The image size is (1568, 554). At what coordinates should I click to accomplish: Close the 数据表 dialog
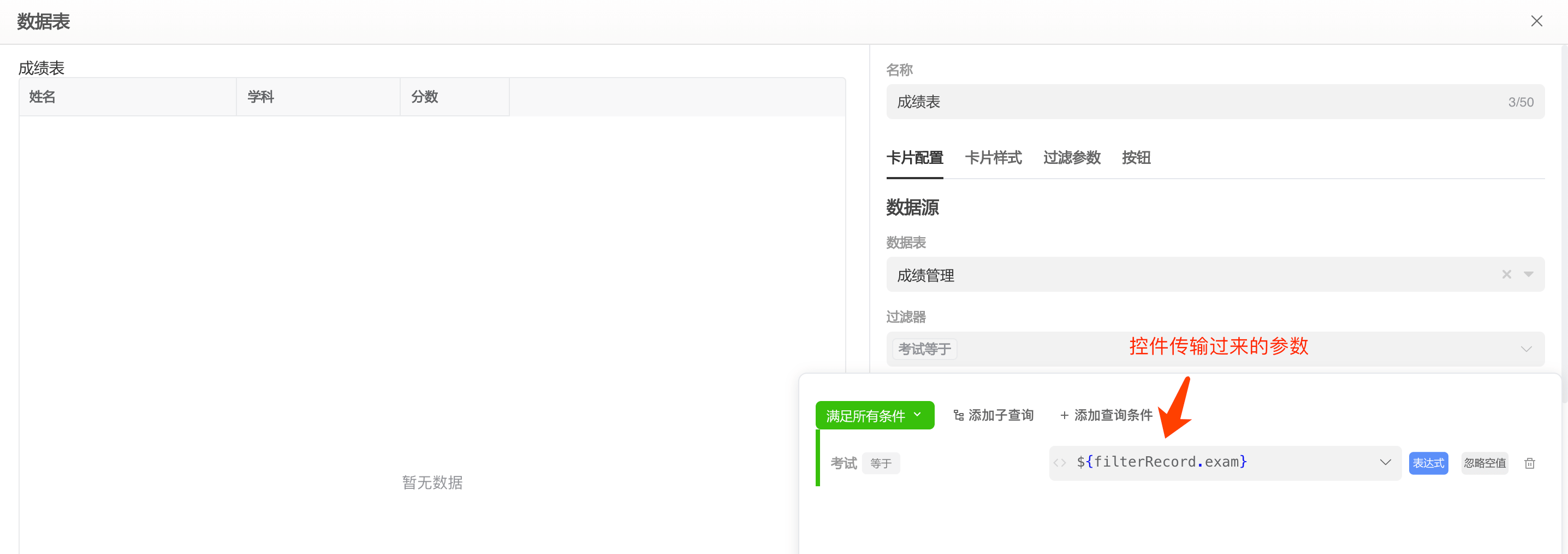click(1537, 21)
